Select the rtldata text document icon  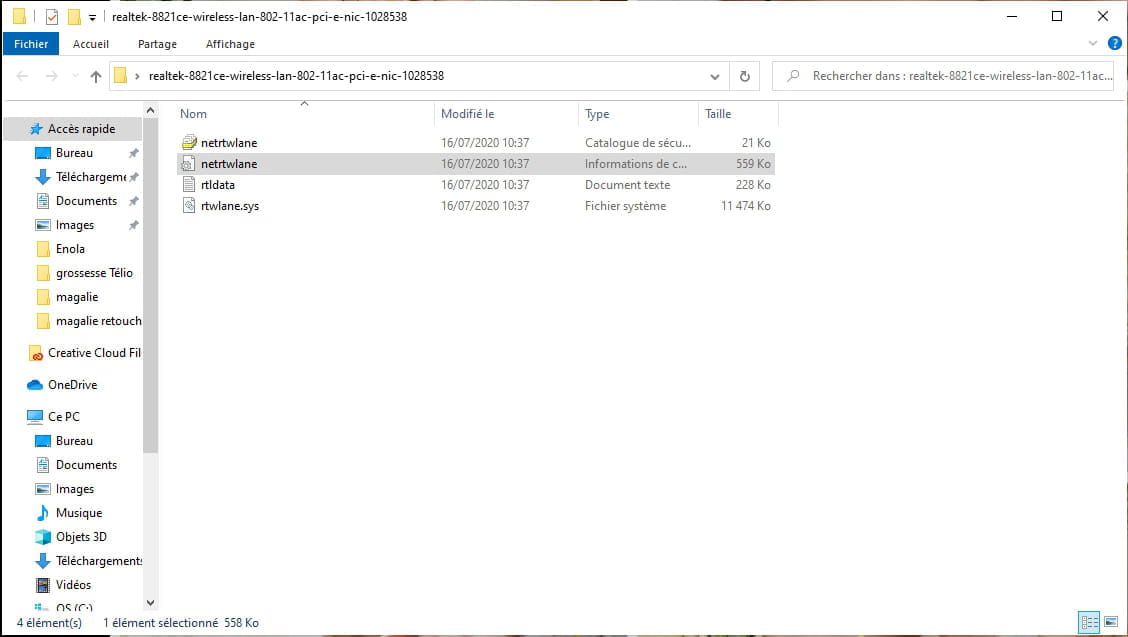pyautogui.click(x=188, y=185)
